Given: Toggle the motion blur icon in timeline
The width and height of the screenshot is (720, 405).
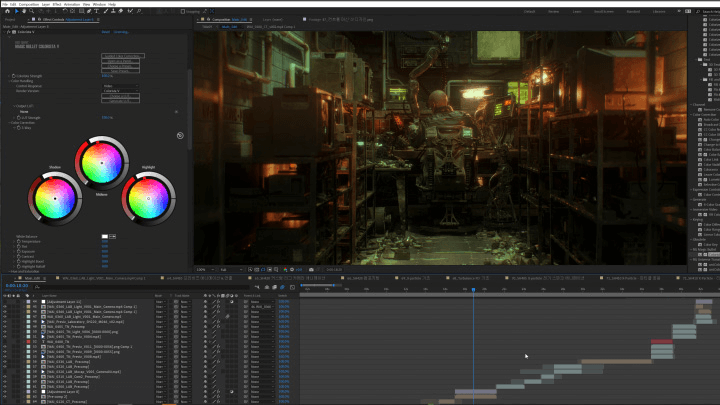Looking at the screenshot, I should coord(282,287).
